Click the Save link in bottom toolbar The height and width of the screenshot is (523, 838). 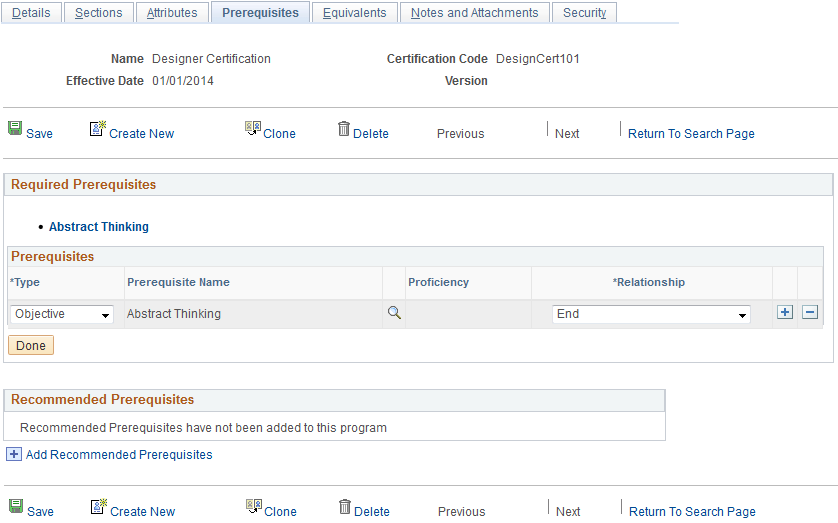click(41, 511)
